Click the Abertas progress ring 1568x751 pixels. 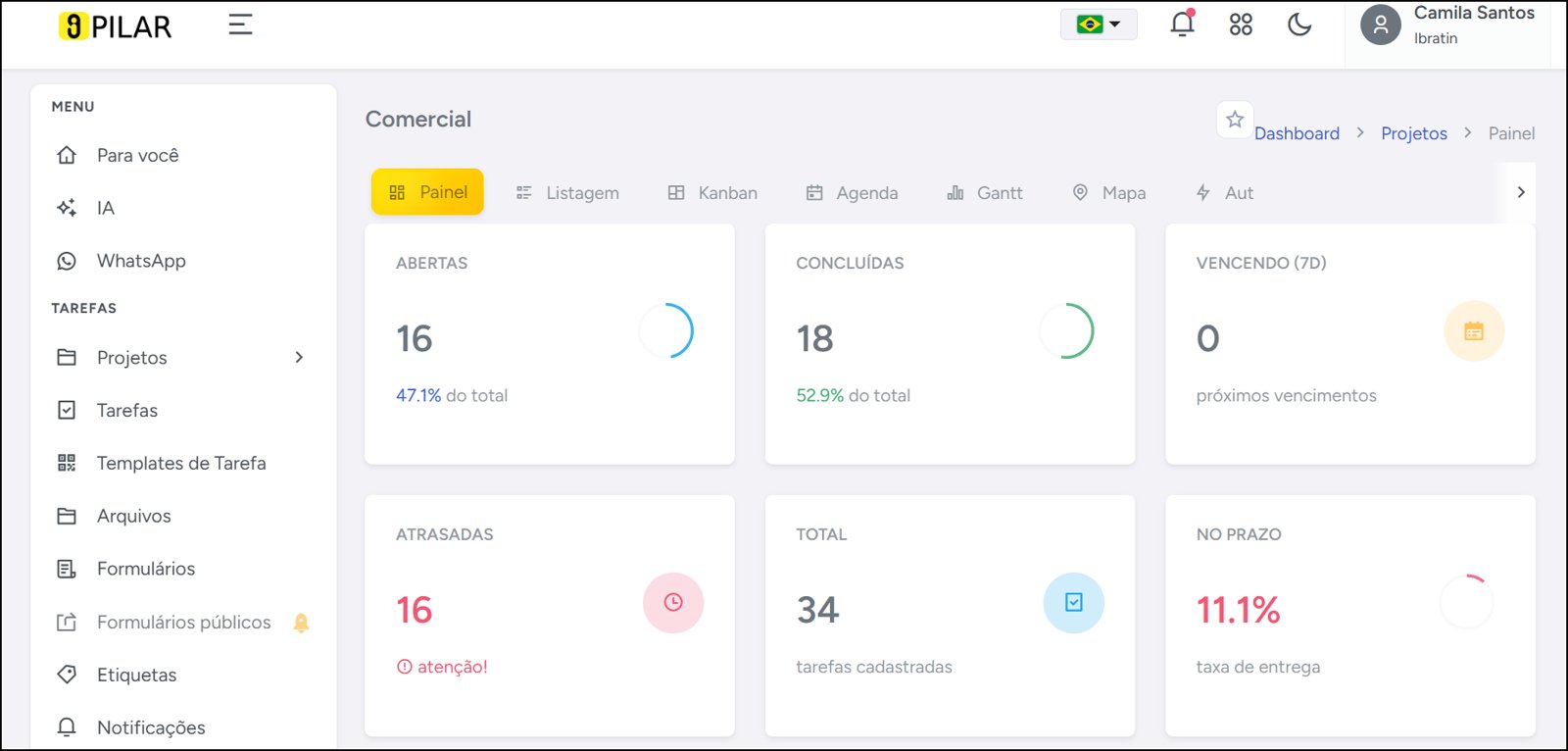[x=666, y=330]
